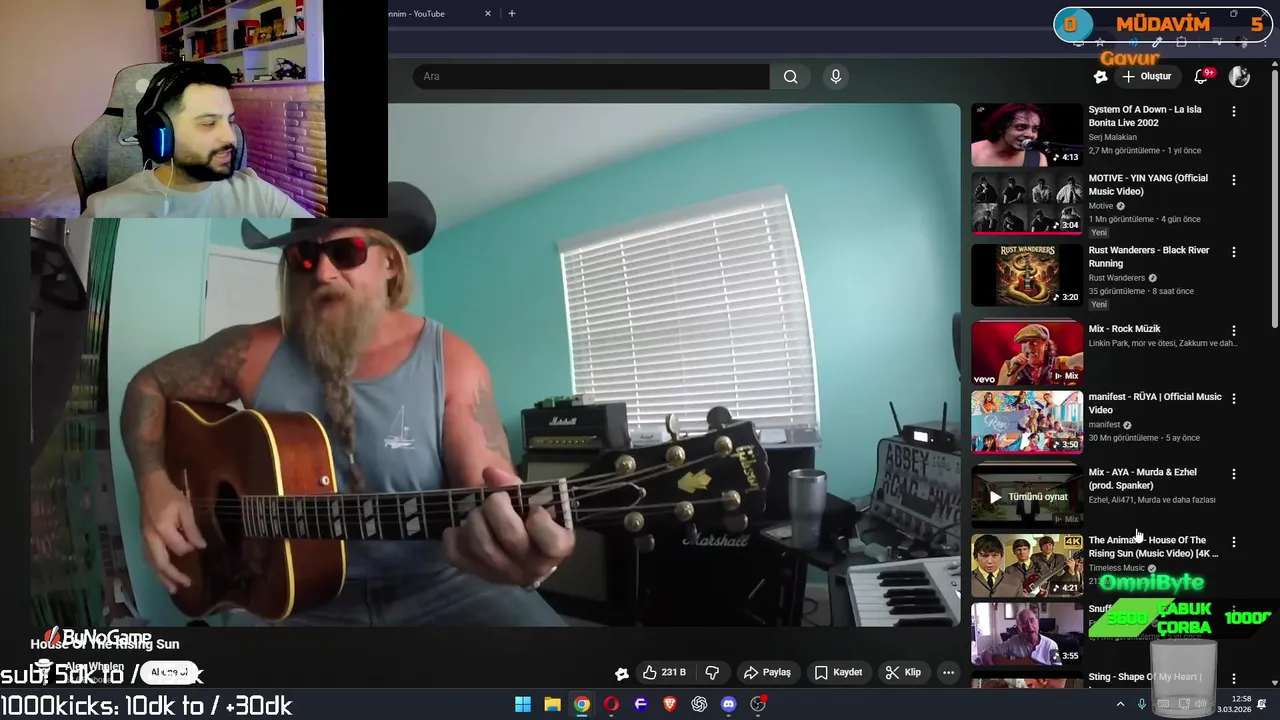Click the Oluştur create button
This screenshot has height=720, width=1280.
[x=1146, y=76]
